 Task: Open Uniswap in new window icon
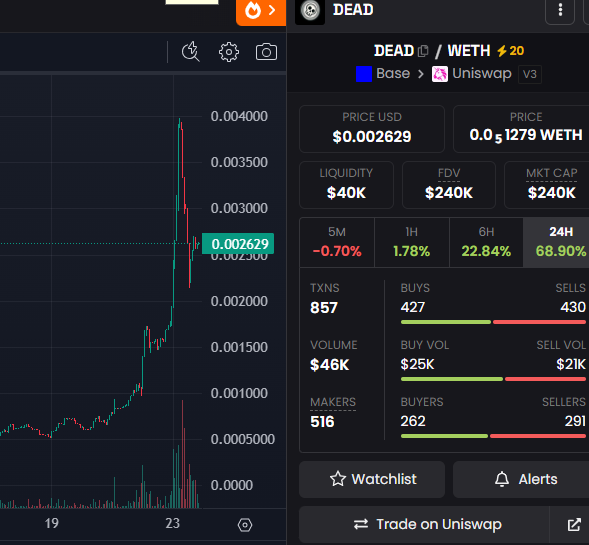[574, 525]
